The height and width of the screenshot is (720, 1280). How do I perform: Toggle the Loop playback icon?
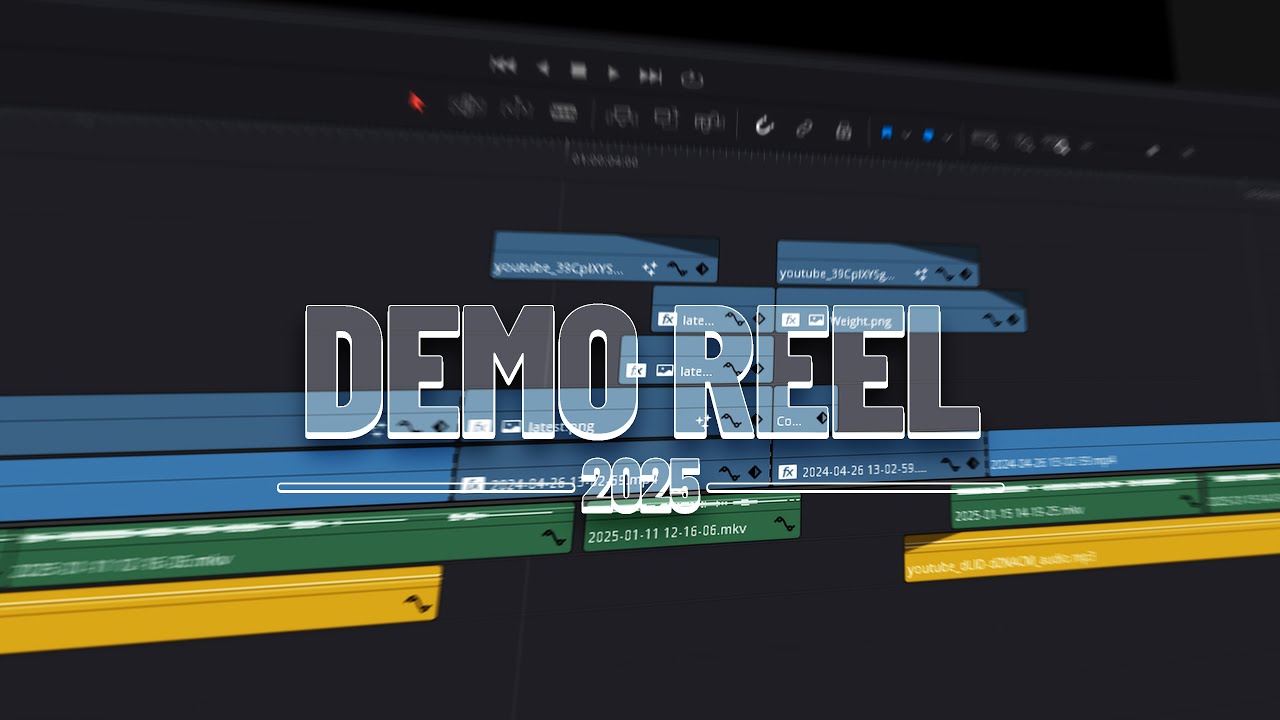pyautogui.click(x=692, y=78)
